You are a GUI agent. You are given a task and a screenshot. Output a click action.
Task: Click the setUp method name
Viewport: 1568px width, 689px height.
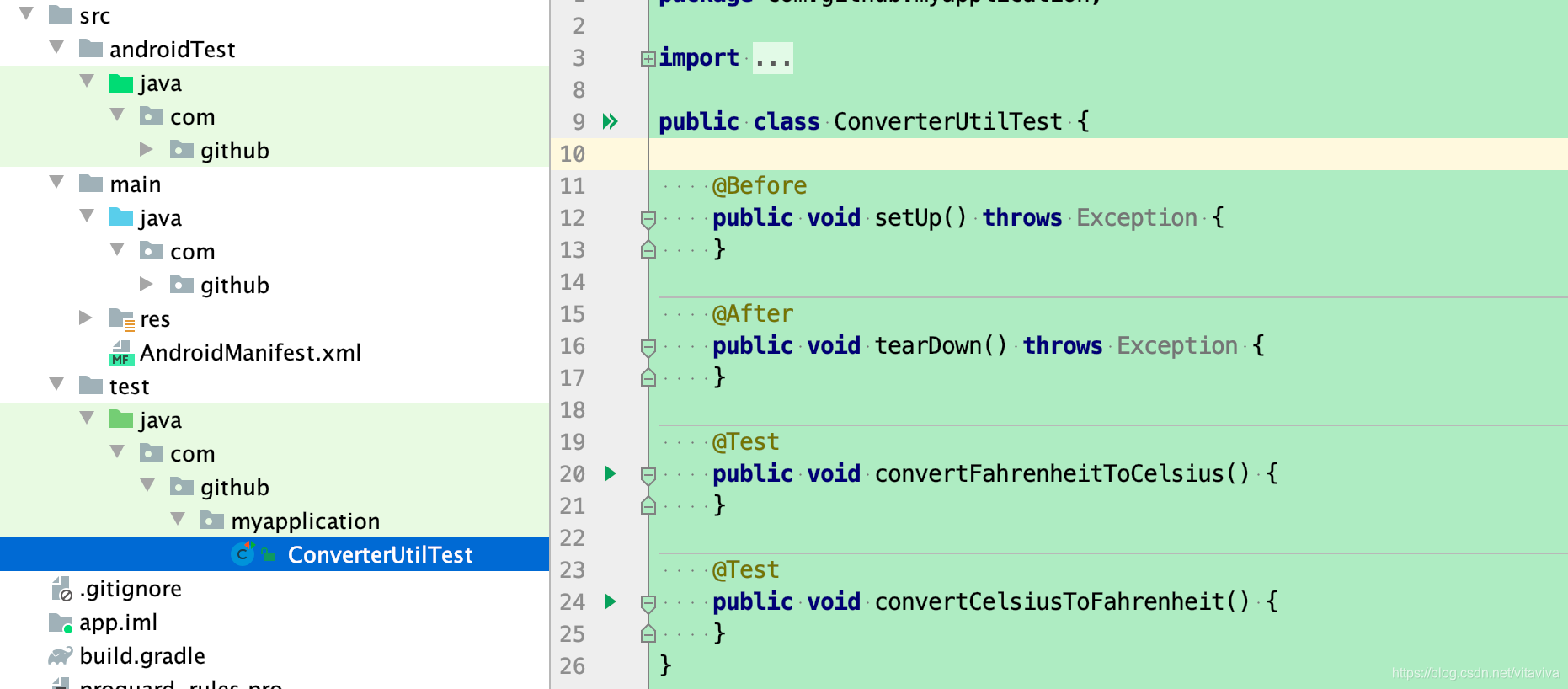click(x=908, y=217)
